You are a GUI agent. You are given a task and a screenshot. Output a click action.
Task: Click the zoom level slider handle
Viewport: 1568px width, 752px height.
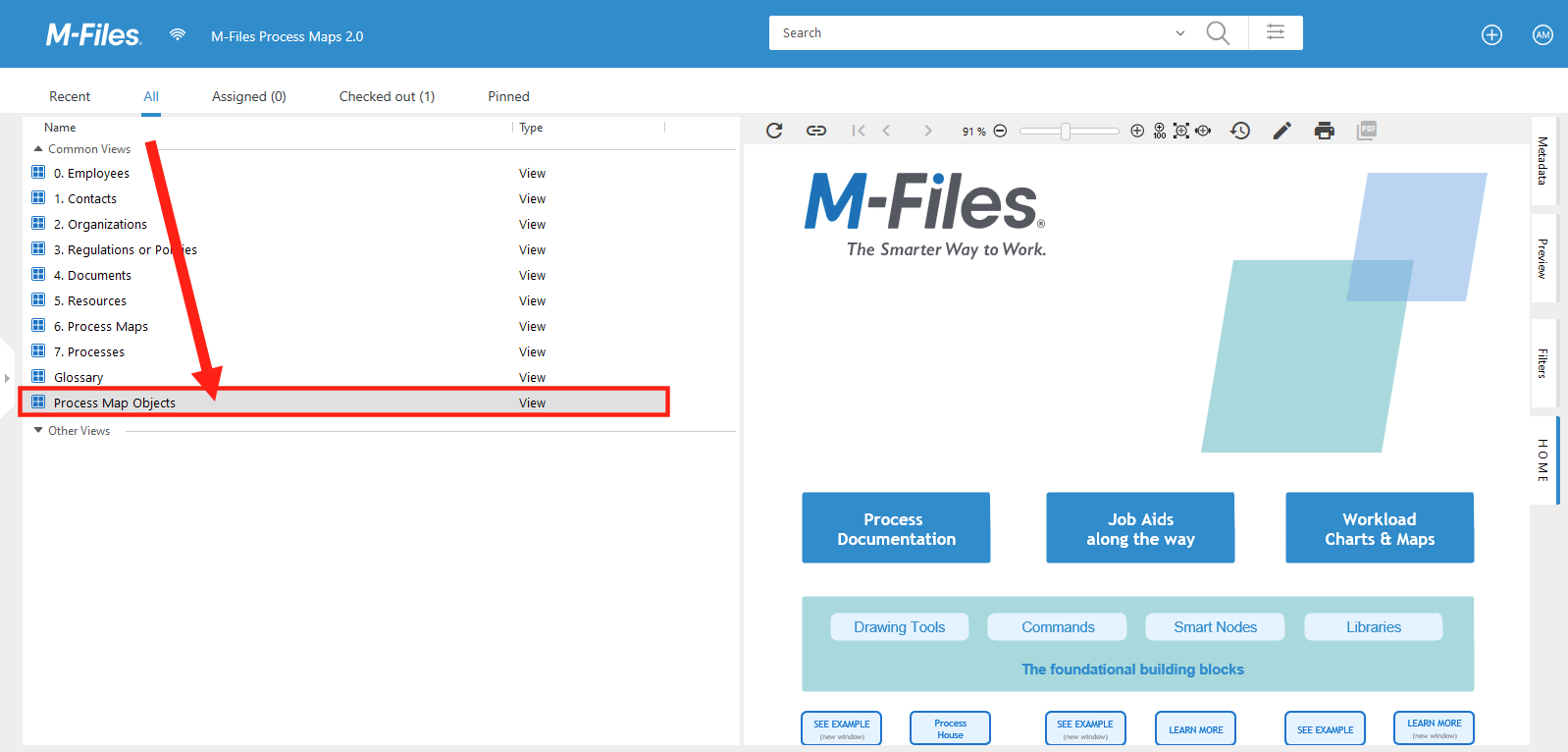click(1066, 131)
